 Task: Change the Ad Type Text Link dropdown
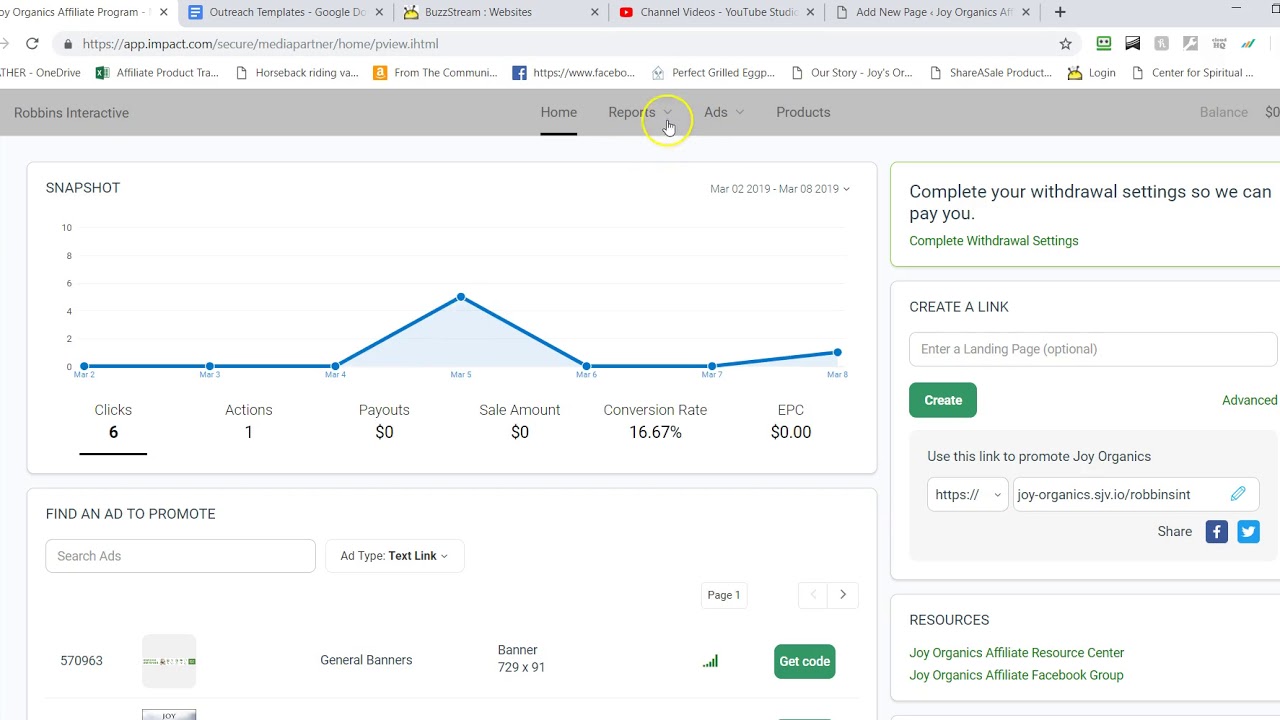coord(394,556)
